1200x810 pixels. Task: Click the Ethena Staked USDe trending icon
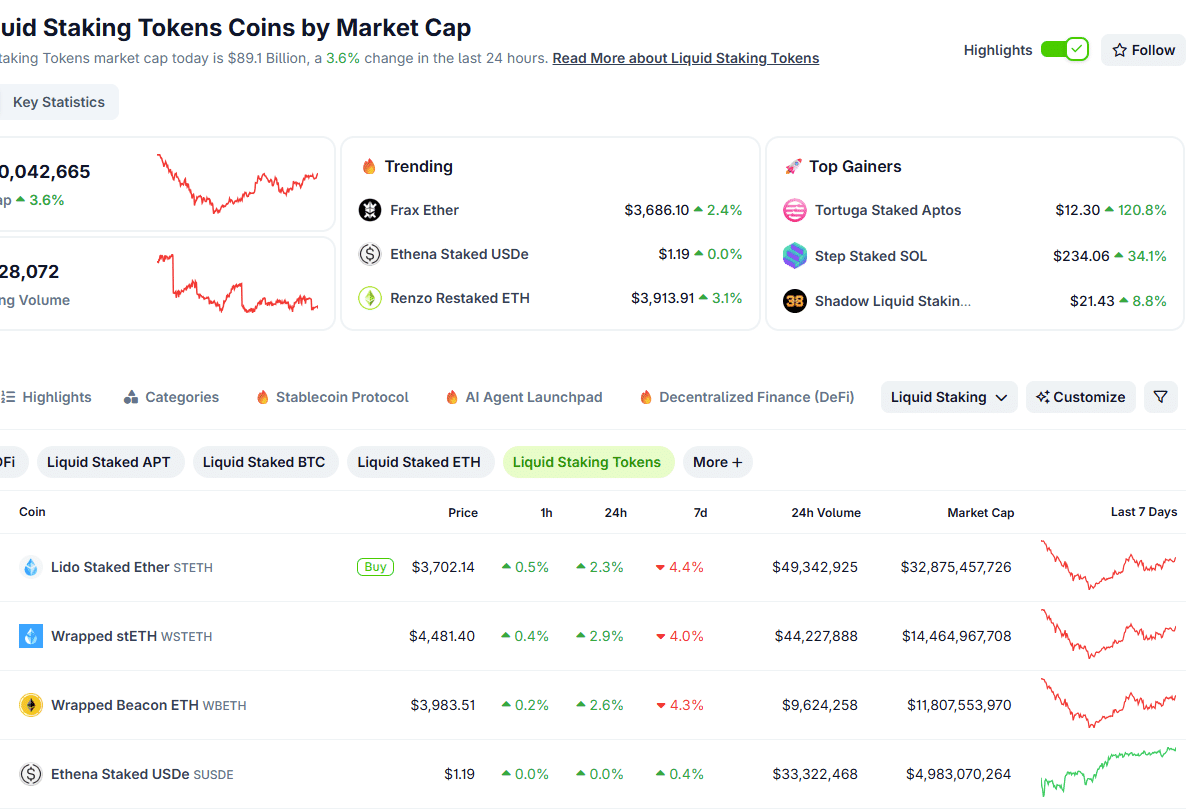pos(370,254)
